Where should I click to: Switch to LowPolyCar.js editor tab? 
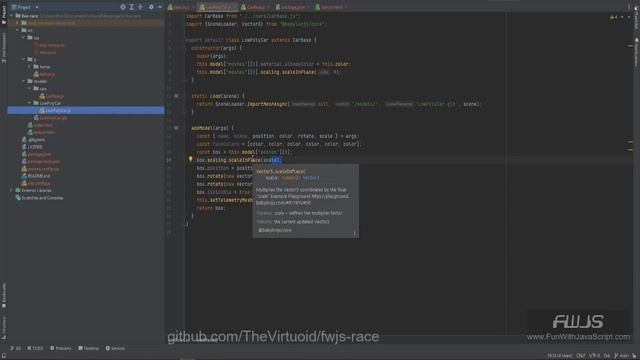coord(218,7)
